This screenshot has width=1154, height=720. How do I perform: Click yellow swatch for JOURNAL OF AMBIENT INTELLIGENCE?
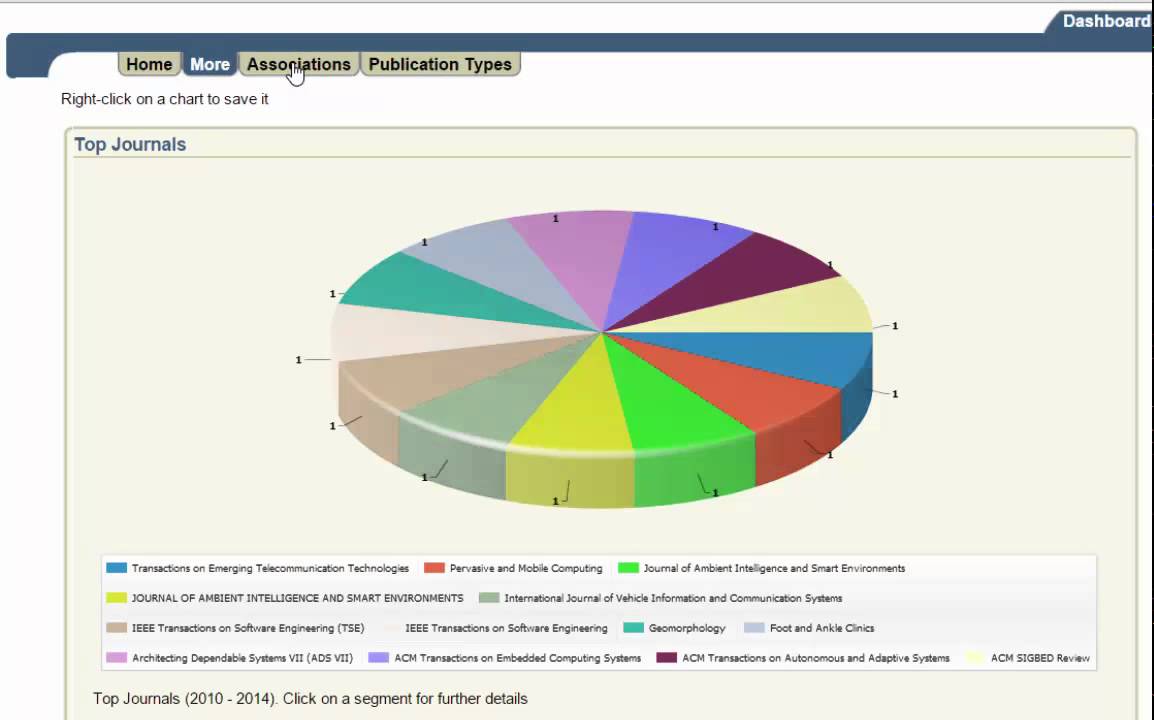click(x=116, y=598)
